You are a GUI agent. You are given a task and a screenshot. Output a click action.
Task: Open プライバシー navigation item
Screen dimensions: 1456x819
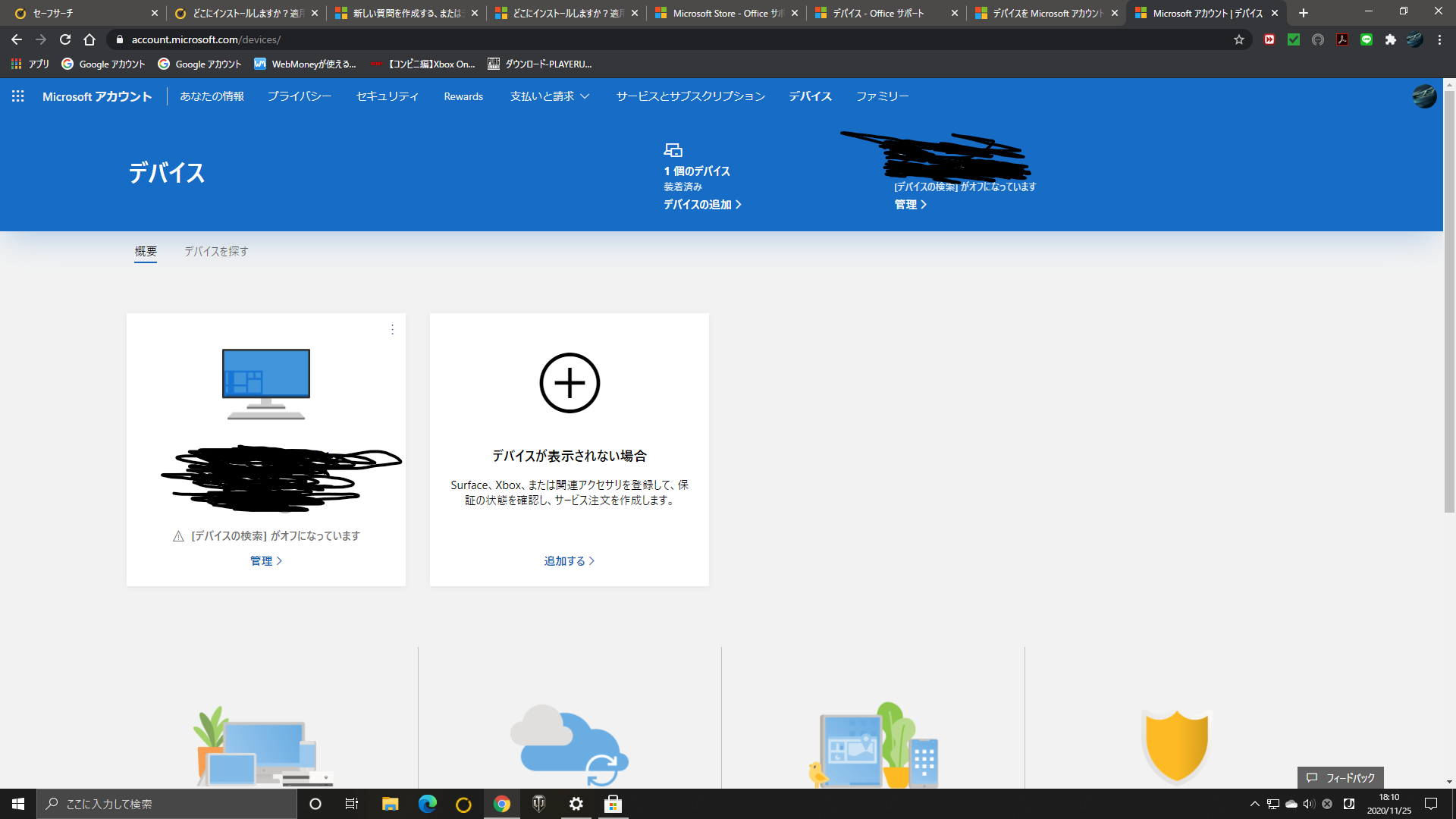[x=300, y=96]
